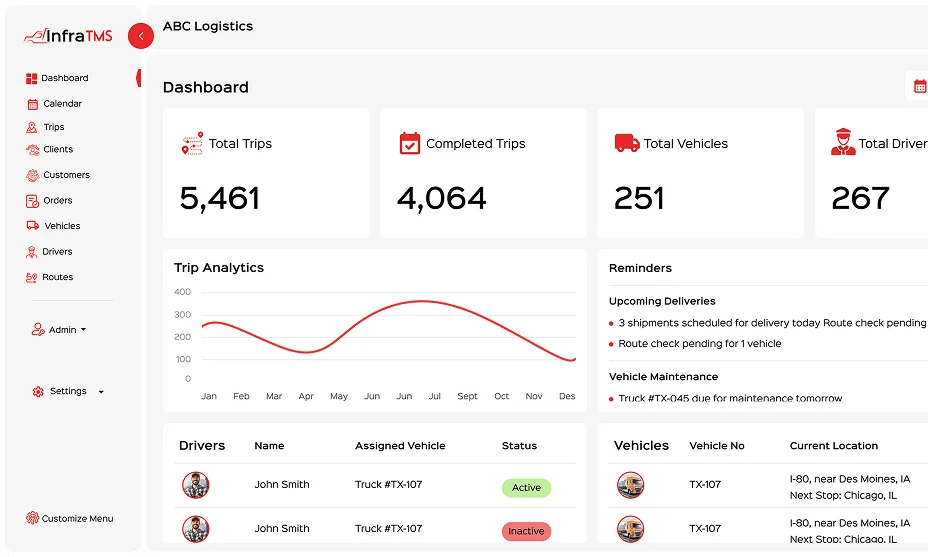Collapse the sidebar with the red chevron button
928x557 pixels.
[141, 36]
